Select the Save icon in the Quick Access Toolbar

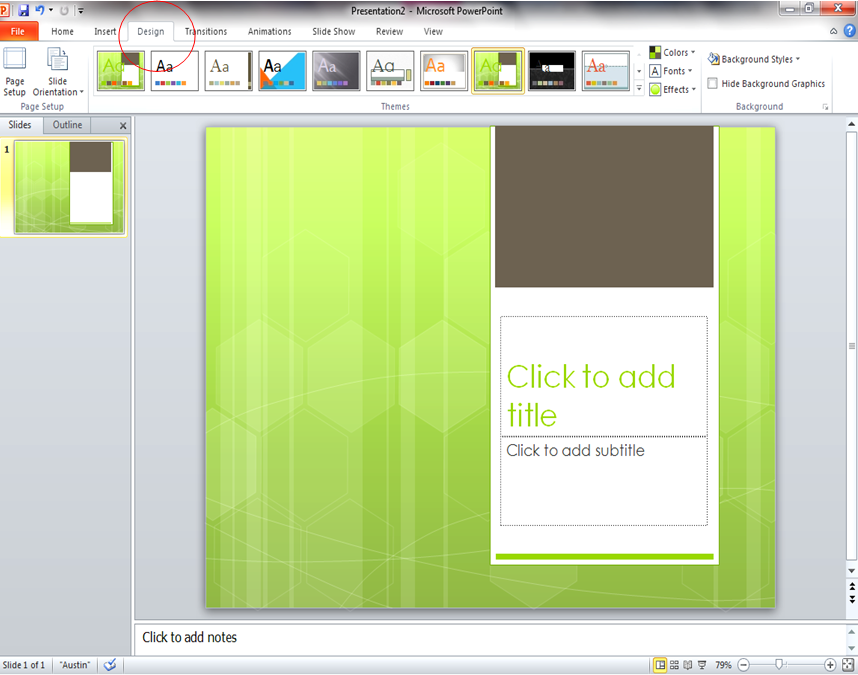coord(24,9)
